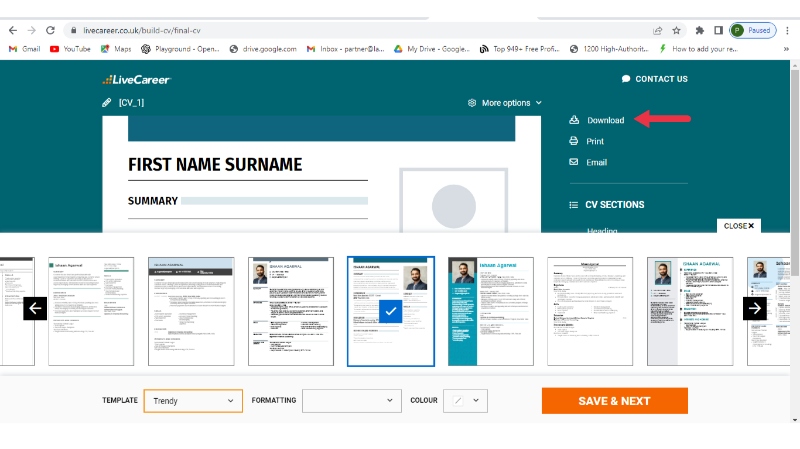Bookmark this page with the star icon
This screenshot has height=449, width=800.
[677, 31]
